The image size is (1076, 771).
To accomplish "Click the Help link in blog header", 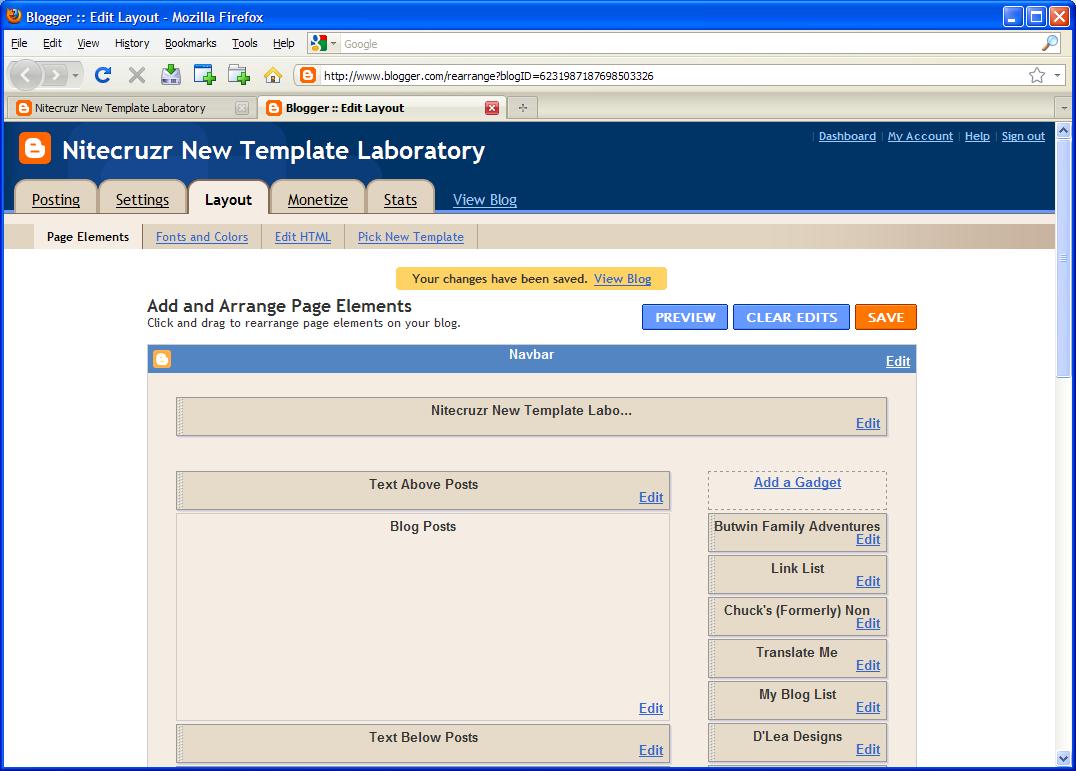I will coord(977,136).
